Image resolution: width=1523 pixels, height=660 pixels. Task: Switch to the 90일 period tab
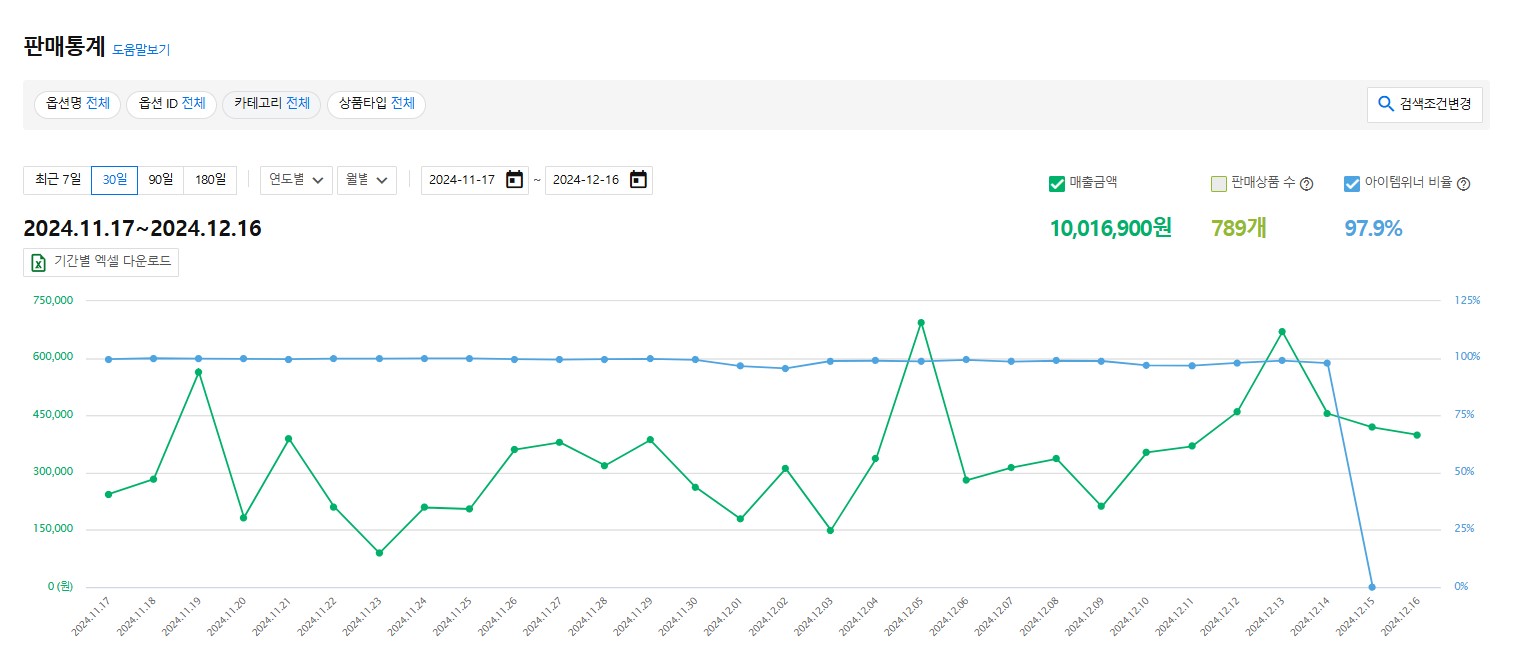coord(160,180)
